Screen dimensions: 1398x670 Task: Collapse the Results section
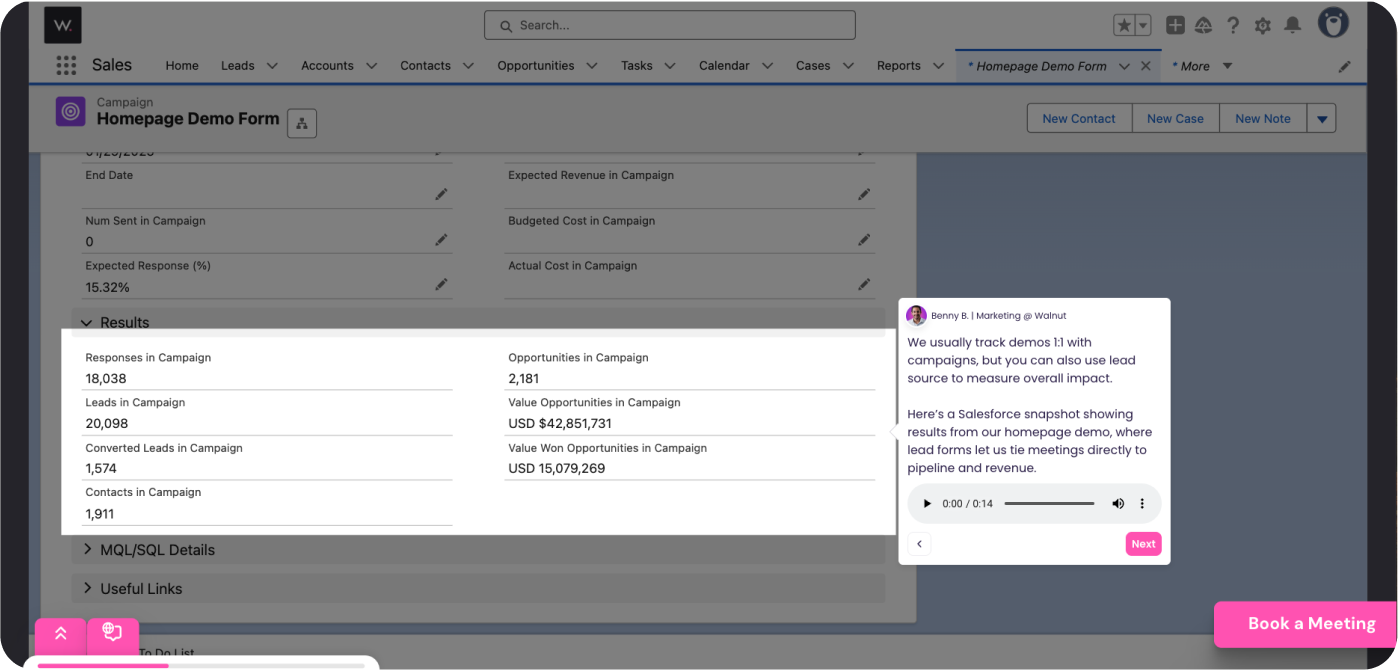click(87, 322)
